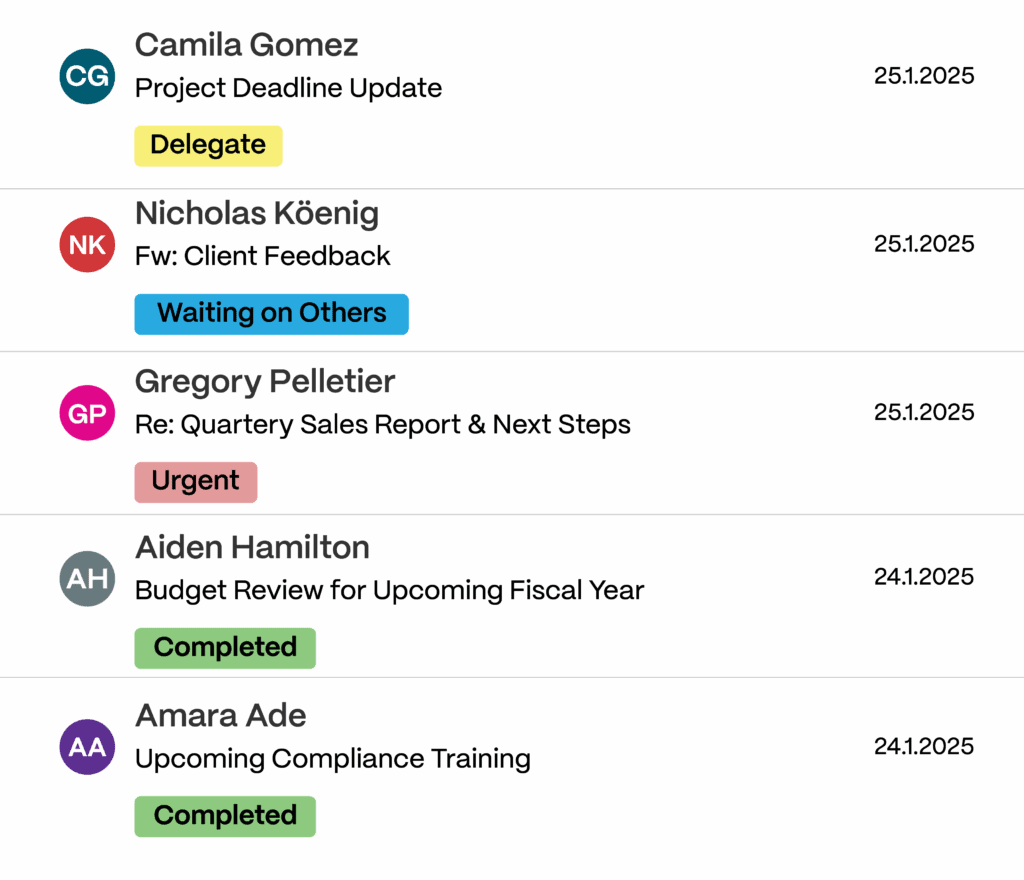1024x880 pixels.
Task: Click the yellow Delegate tag
Action: click(x=208, y=145)
